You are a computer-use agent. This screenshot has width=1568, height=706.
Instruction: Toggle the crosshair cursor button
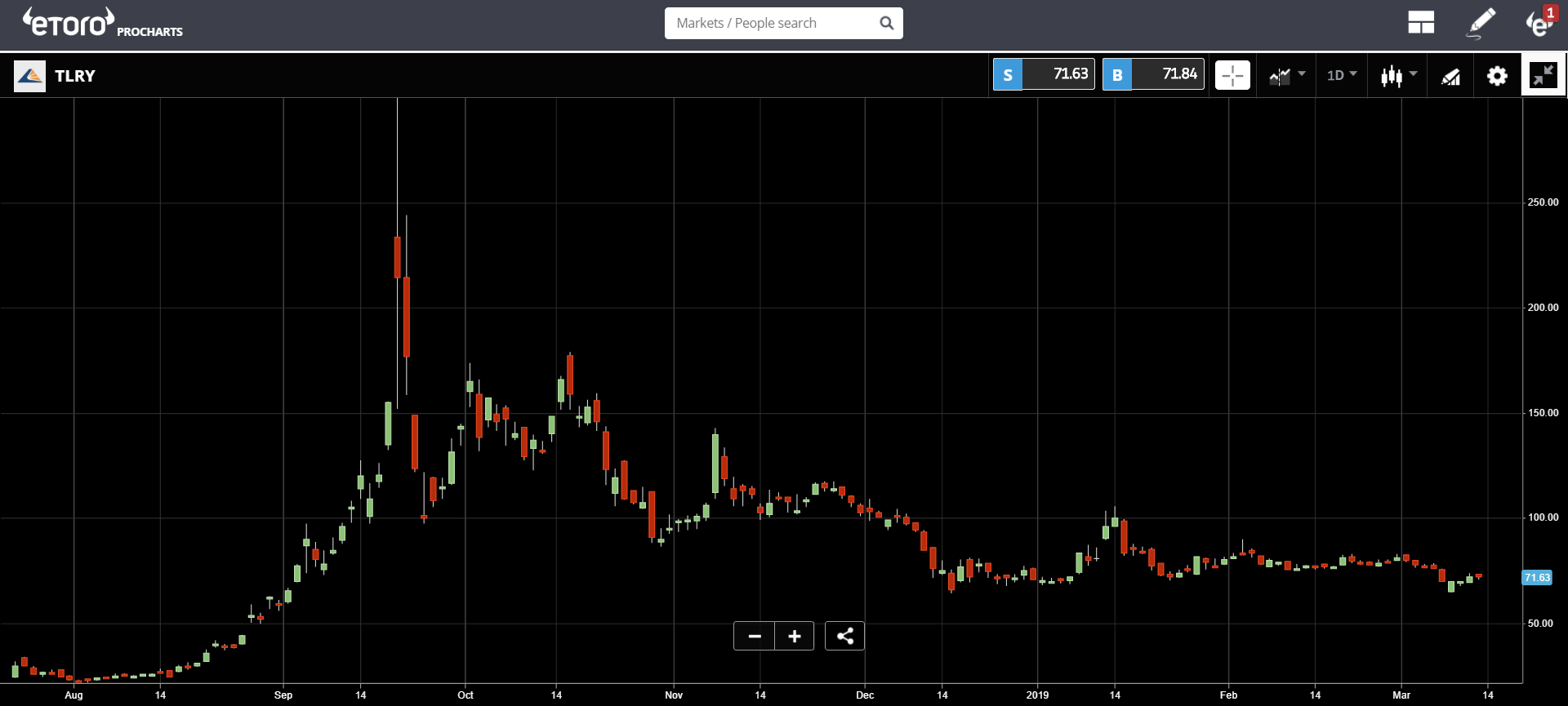(1232, 76)
